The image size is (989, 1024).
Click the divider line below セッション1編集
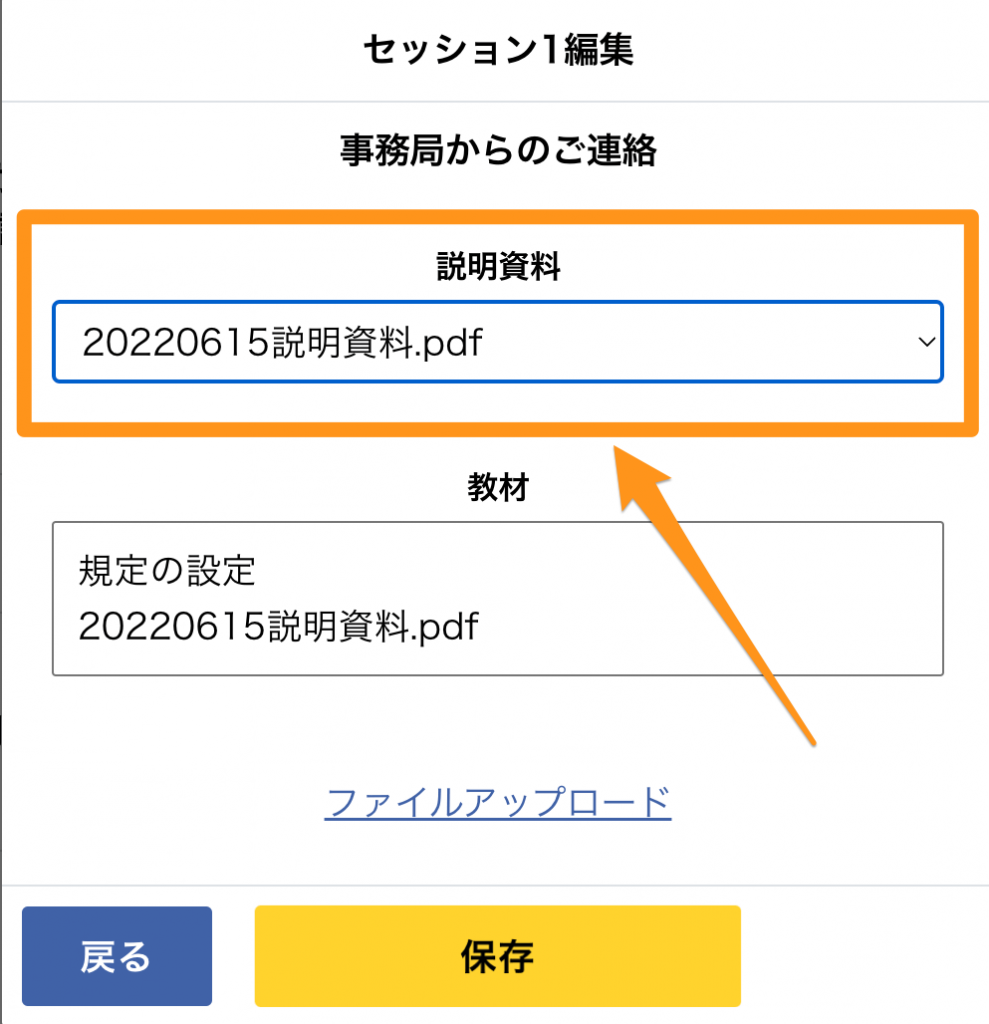[x=495, y=102]
